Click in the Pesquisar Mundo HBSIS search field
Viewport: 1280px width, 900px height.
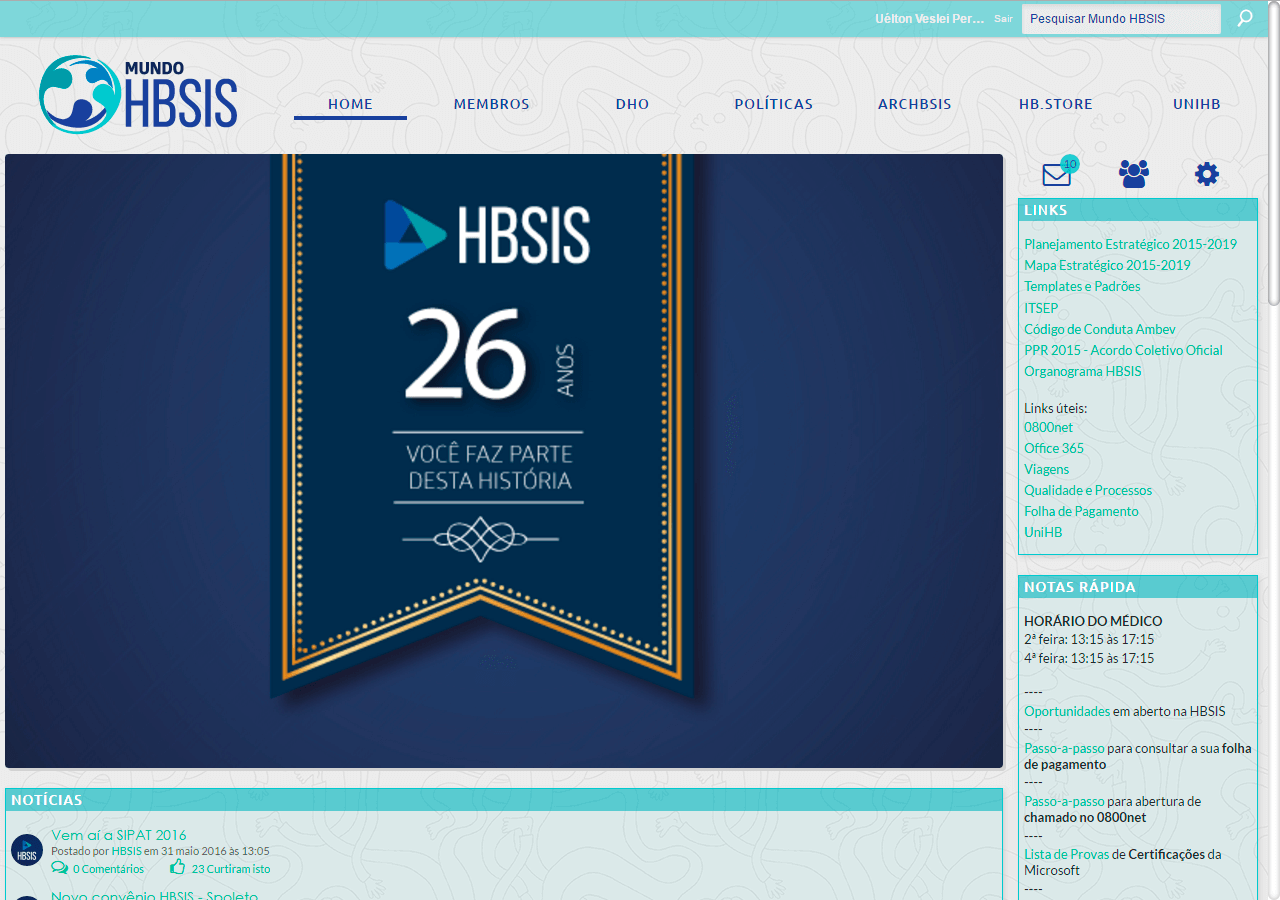[x=1121, y=19]
